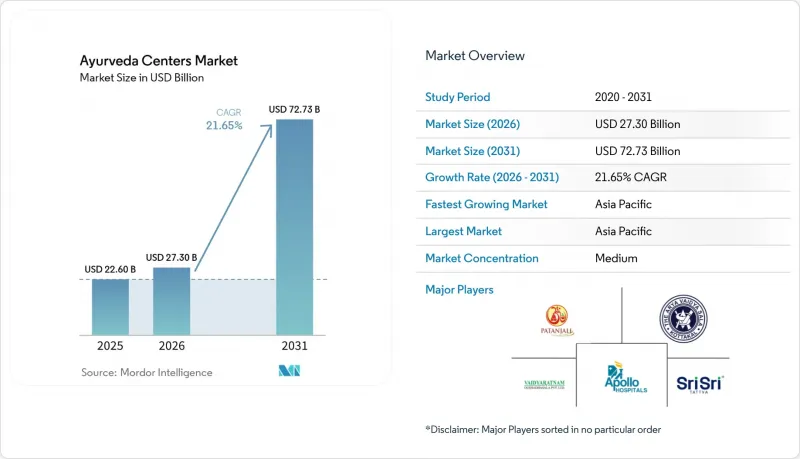Click the Market Overview heading
The width and height of the screenshot is (800, 459).
pos(475,56)
